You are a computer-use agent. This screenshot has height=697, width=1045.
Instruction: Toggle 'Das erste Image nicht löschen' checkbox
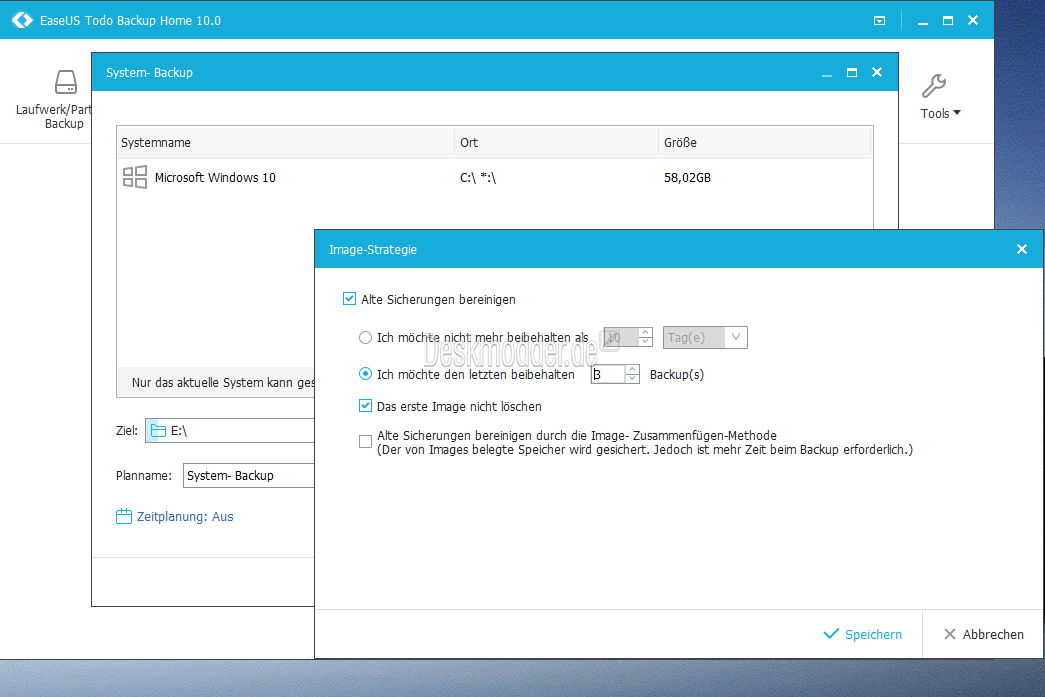(365, 406)
